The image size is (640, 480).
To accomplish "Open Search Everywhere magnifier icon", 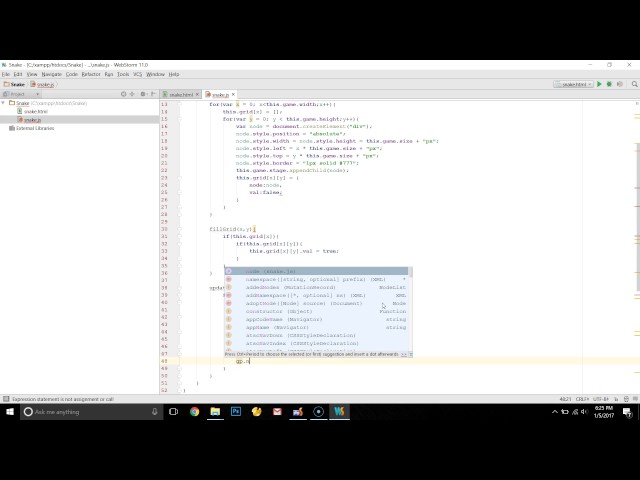I will (634, 84).
